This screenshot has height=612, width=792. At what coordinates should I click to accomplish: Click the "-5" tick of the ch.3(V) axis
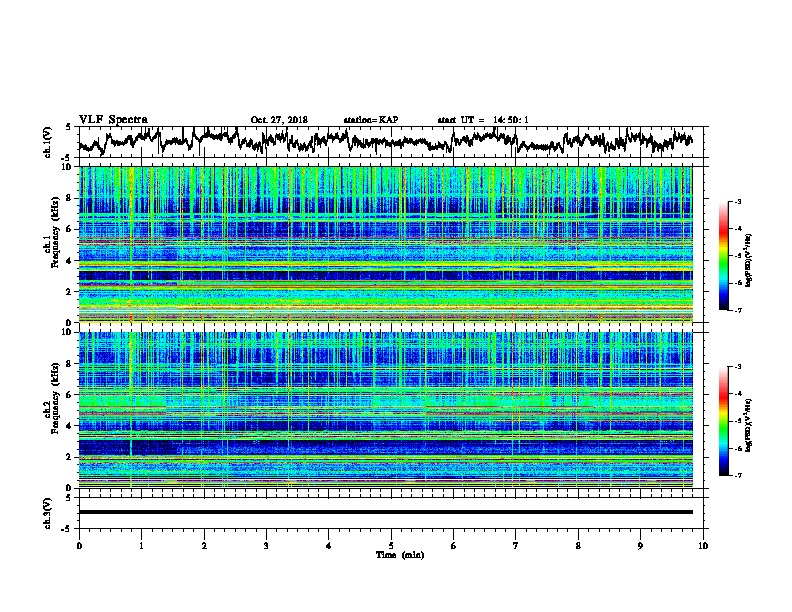[x=66, y=529]
